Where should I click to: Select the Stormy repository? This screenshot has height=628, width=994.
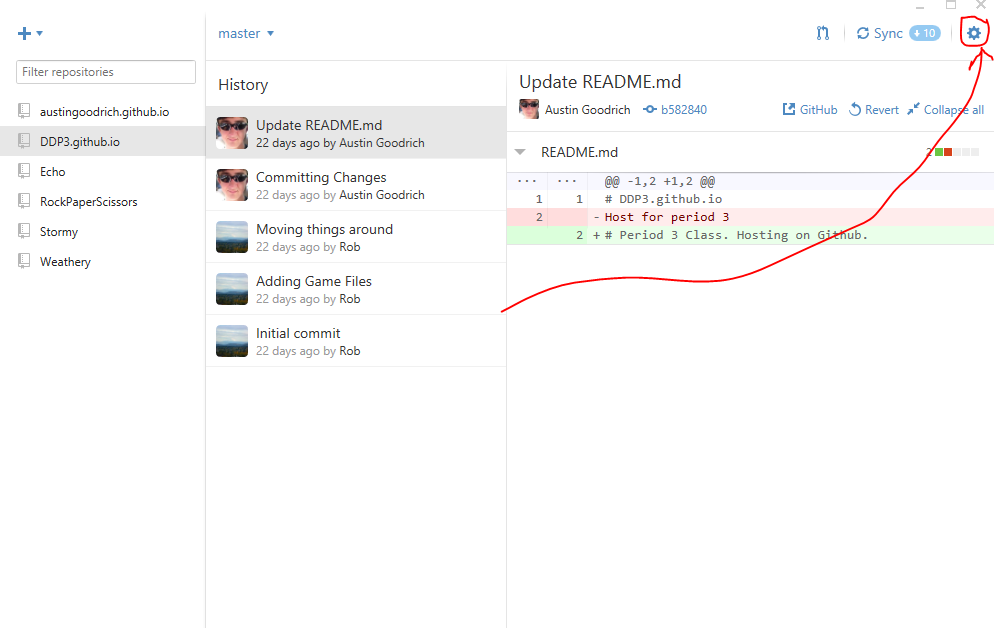(58, 232)
